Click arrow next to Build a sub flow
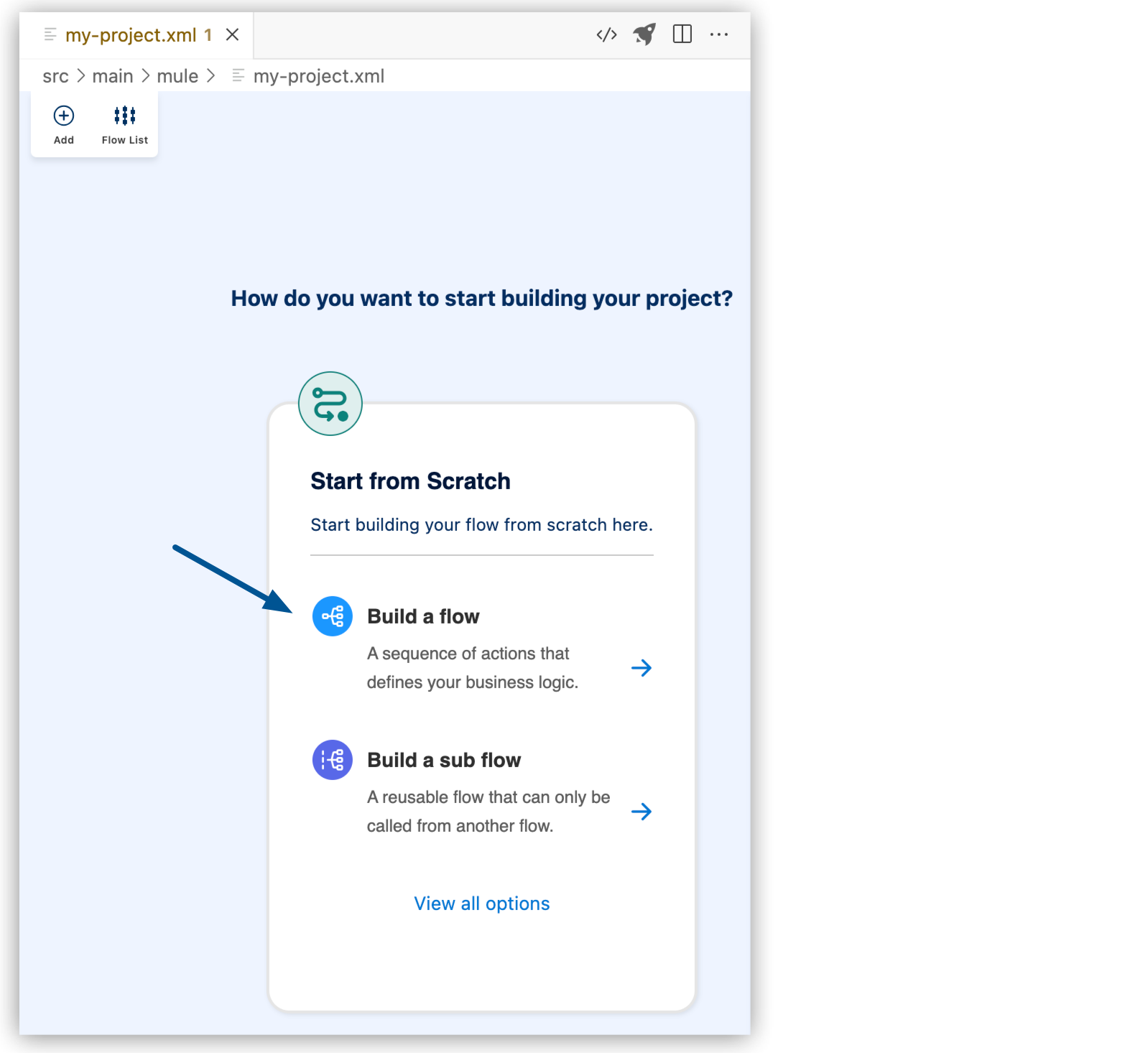 [641, 812]
